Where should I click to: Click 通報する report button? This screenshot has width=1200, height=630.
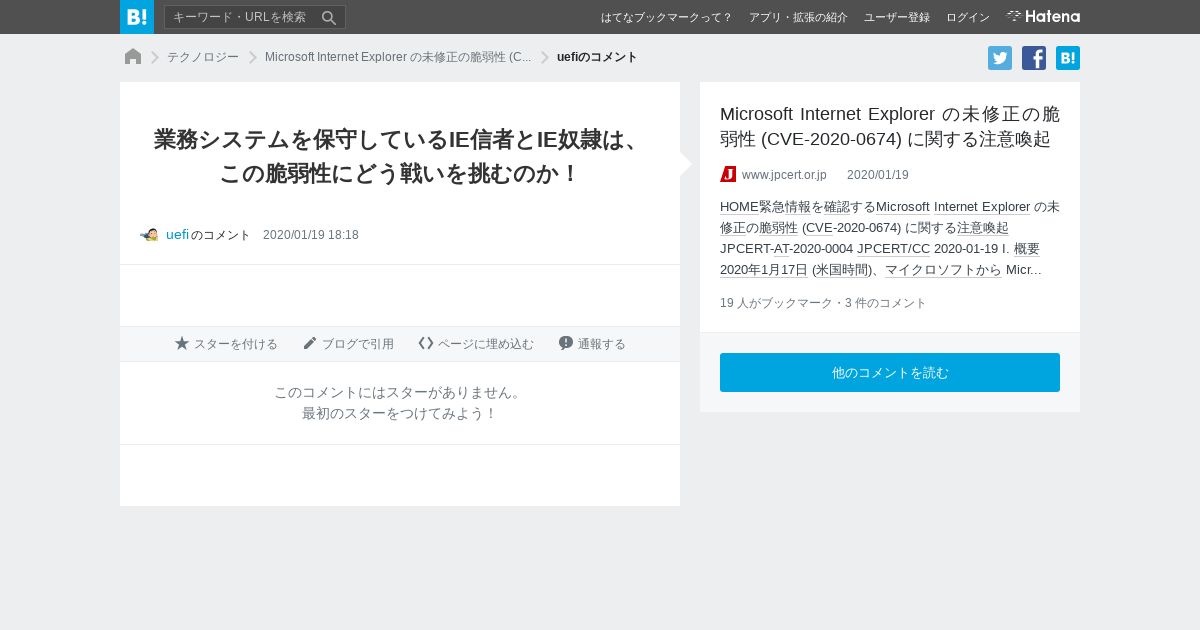(x=592, y=344)
